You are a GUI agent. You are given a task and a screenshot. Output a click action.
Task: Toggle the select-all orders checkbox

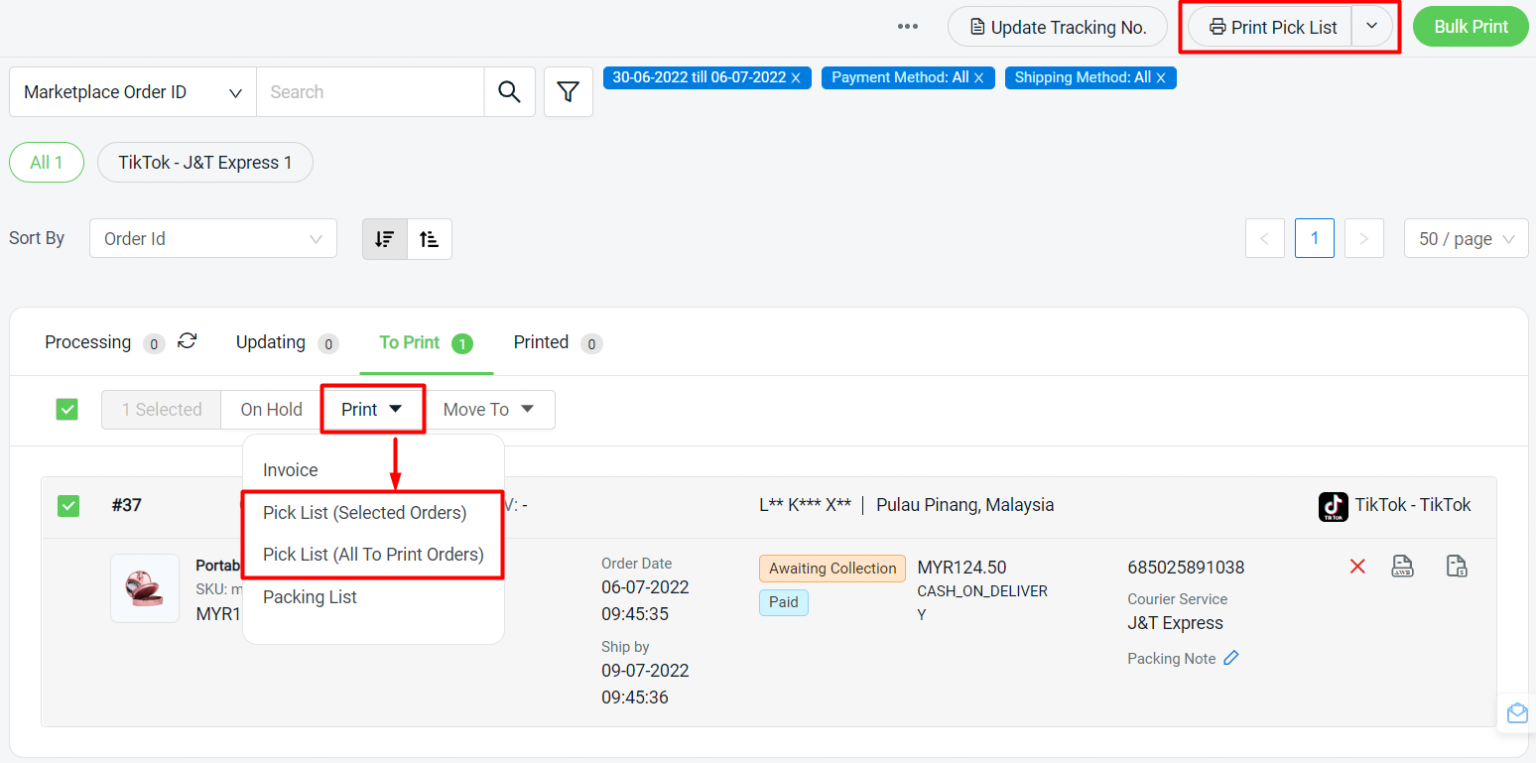[67, 410]
